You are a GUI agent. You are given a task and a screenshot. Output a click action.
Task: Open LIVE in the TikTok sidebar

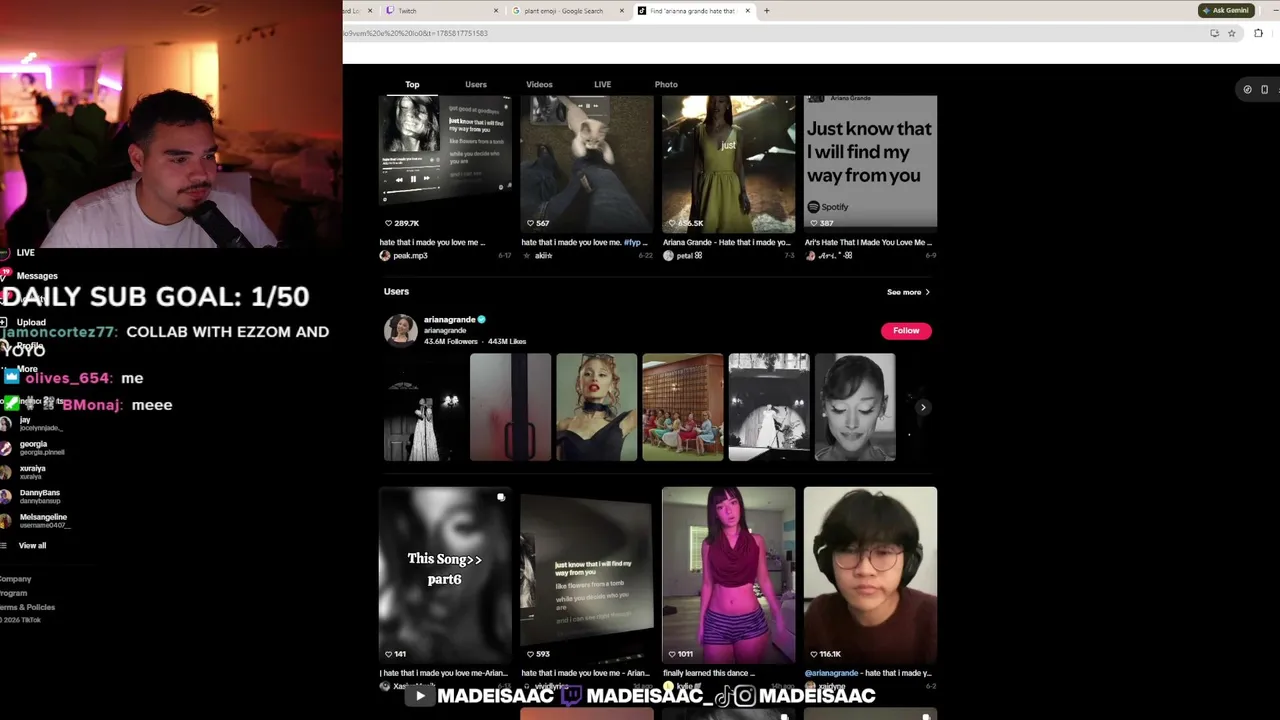point(25,253)
